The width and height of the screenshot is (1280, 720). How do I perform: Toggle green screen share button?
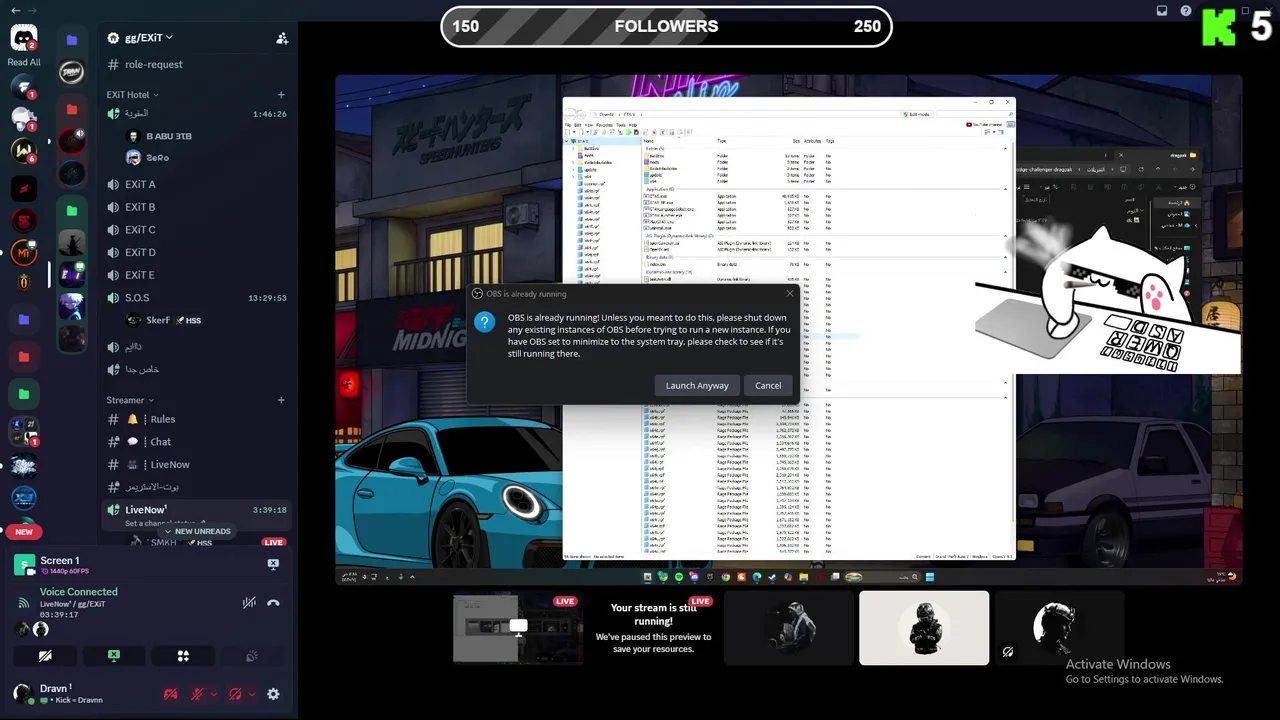(x=114, y=656)
